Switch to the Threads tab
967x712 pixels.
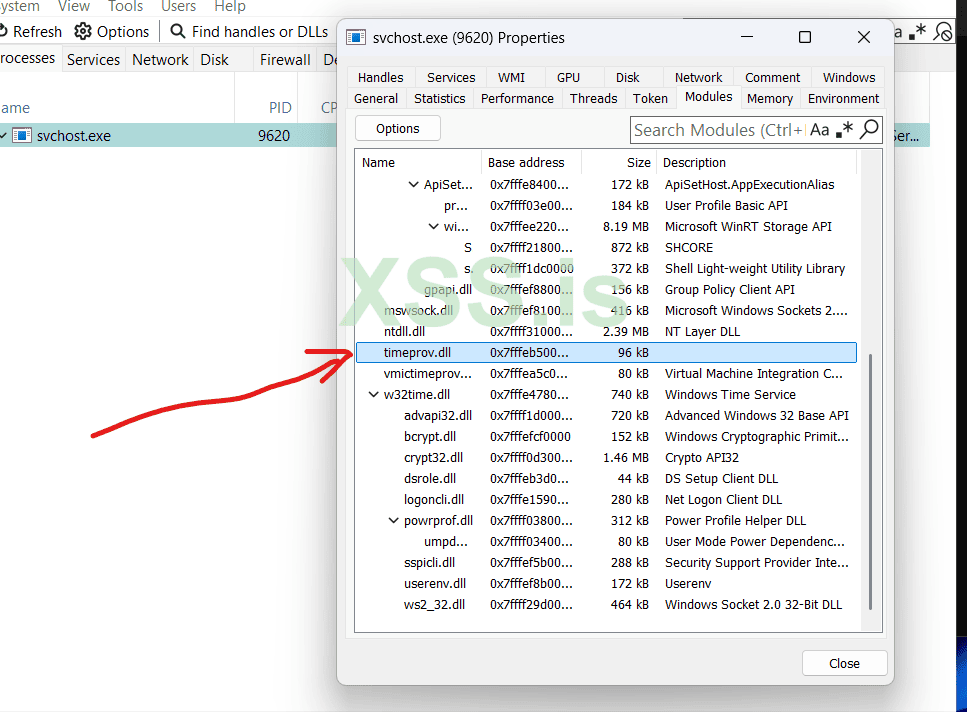coord(593,98)
